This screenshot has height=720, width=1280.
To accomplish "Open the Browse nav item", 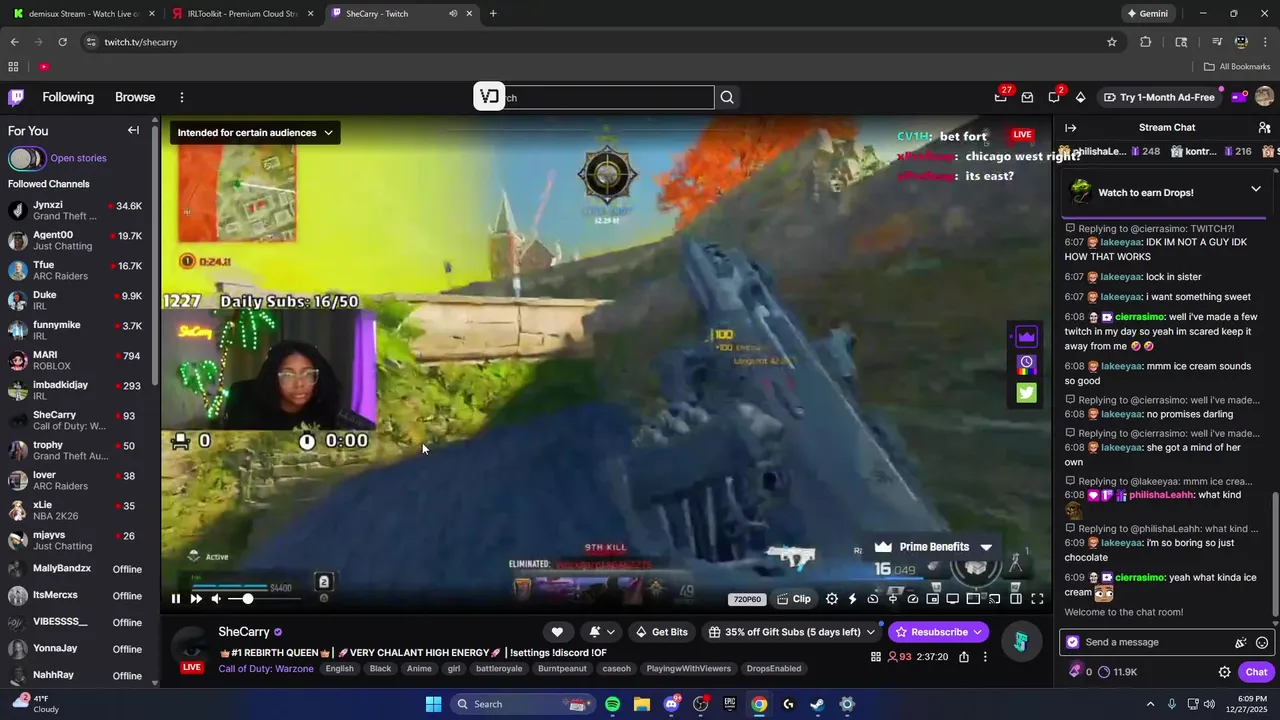I will pyautogui.click(x=135, y=97).
